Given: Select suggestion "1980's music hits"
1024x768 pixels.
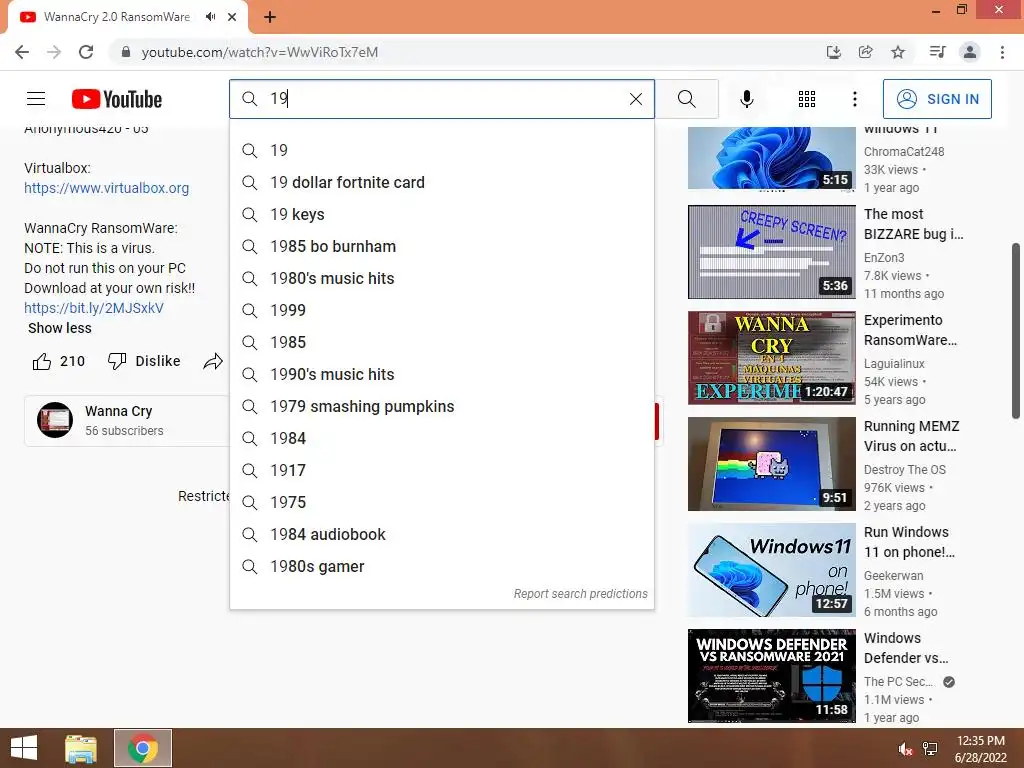Looking at the screenshot, I should point(442,278).
